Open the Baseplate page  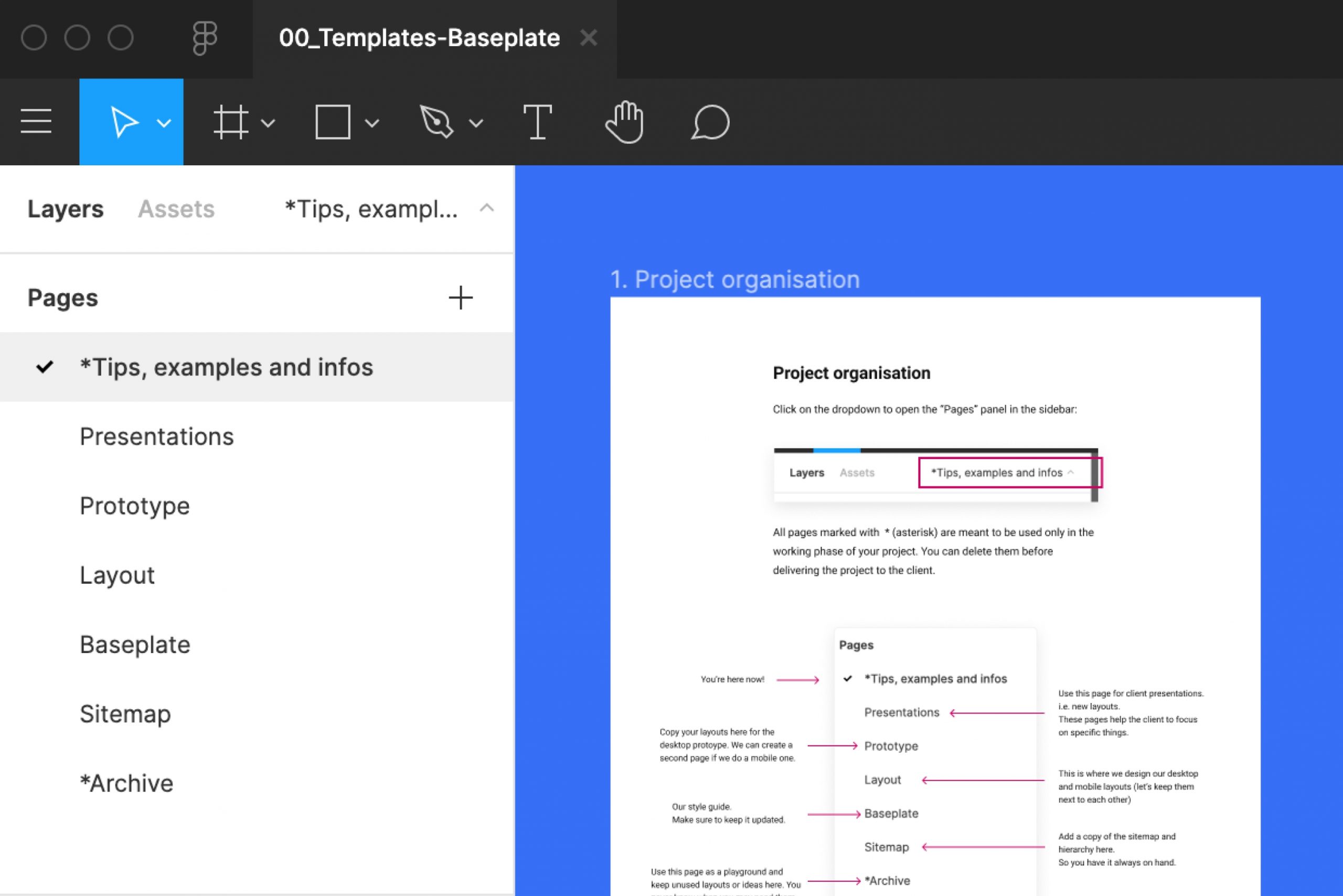pyautogui.click(x=257, y=645)
